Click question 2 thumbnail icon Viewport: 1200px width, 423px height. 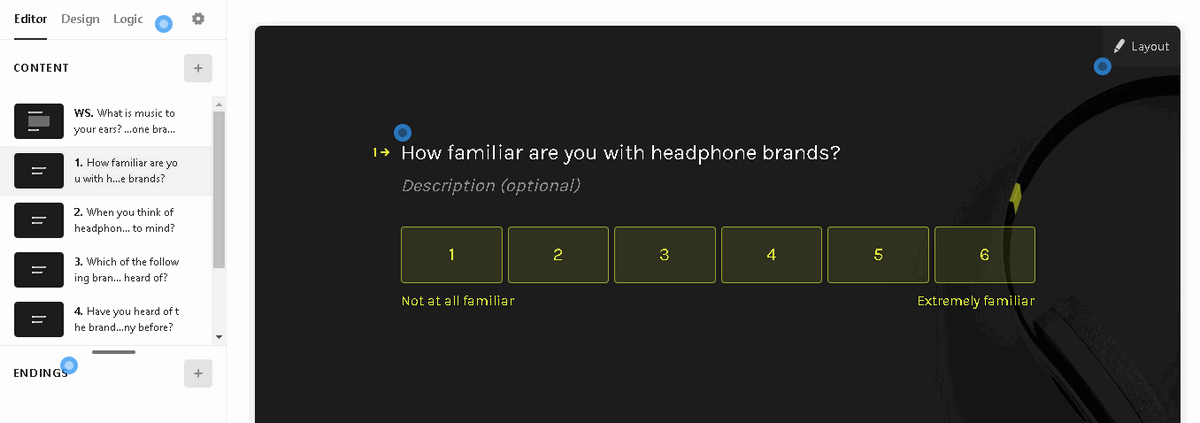(x=39, y=219)
